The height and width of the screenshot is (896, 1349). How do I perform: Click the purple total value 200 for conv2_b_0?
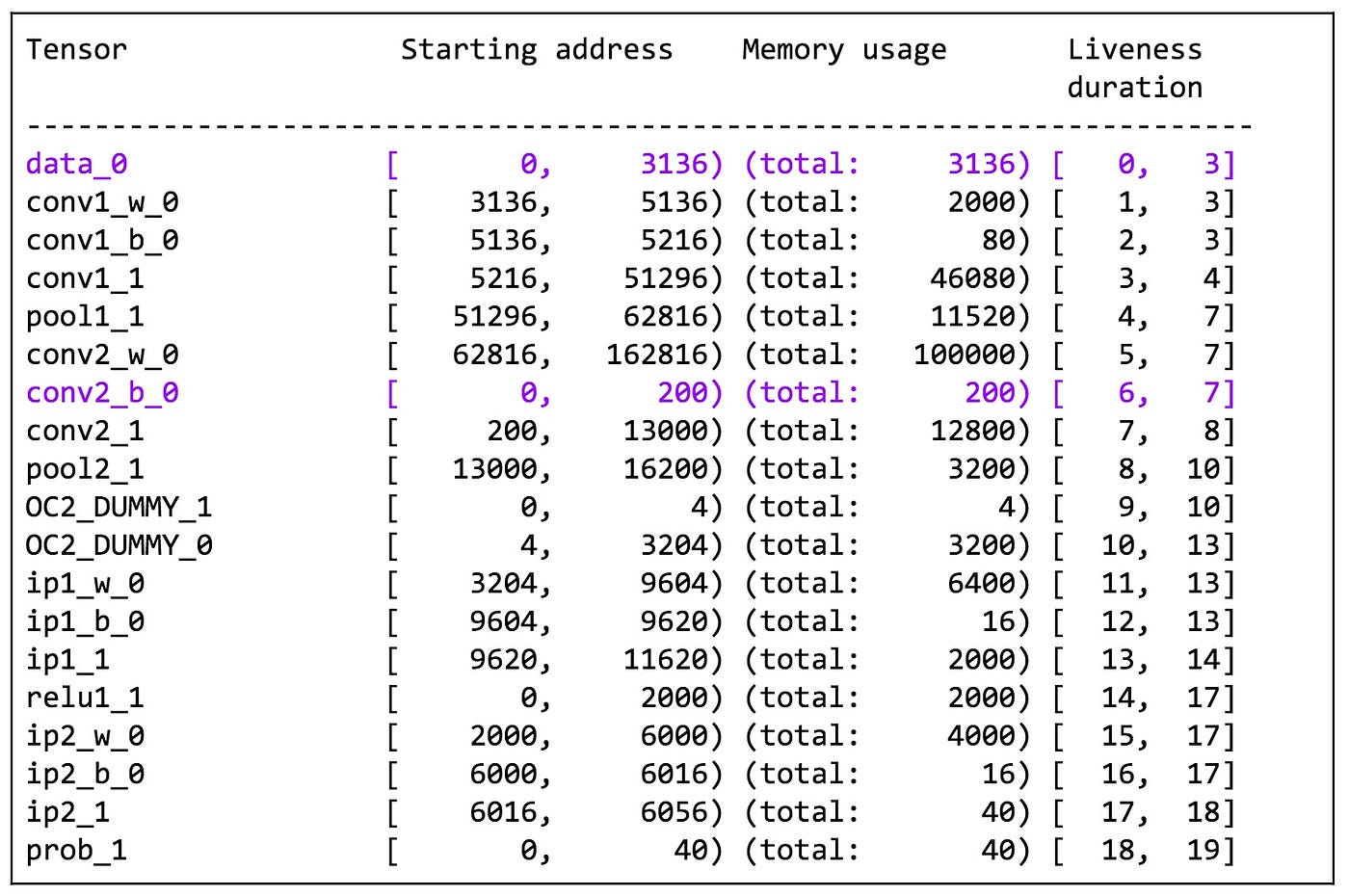tap(990, 393)
